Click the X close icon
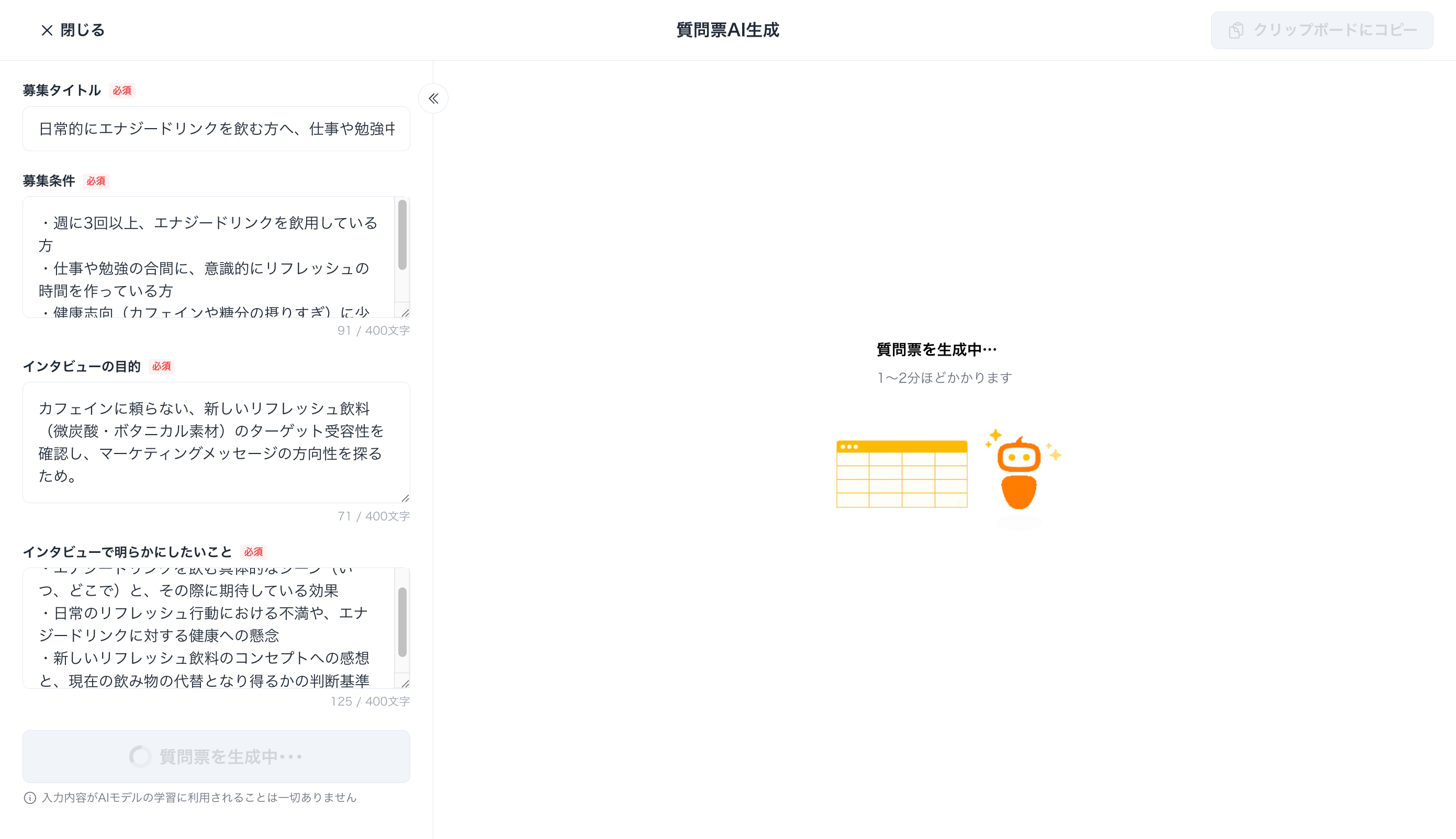 point(47,30)
